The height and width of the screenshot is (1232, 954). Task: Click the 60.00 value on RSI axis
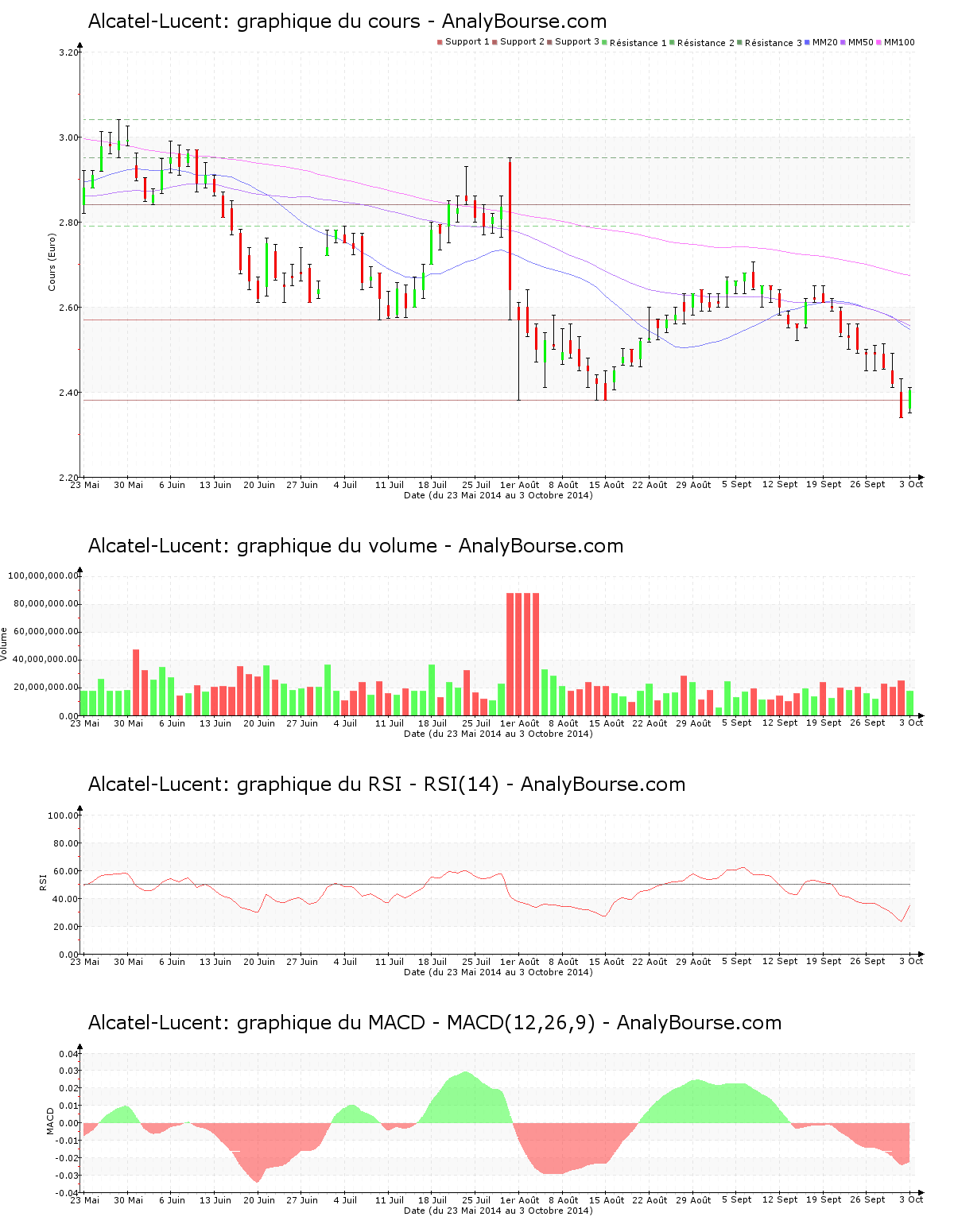click(66, 871)
